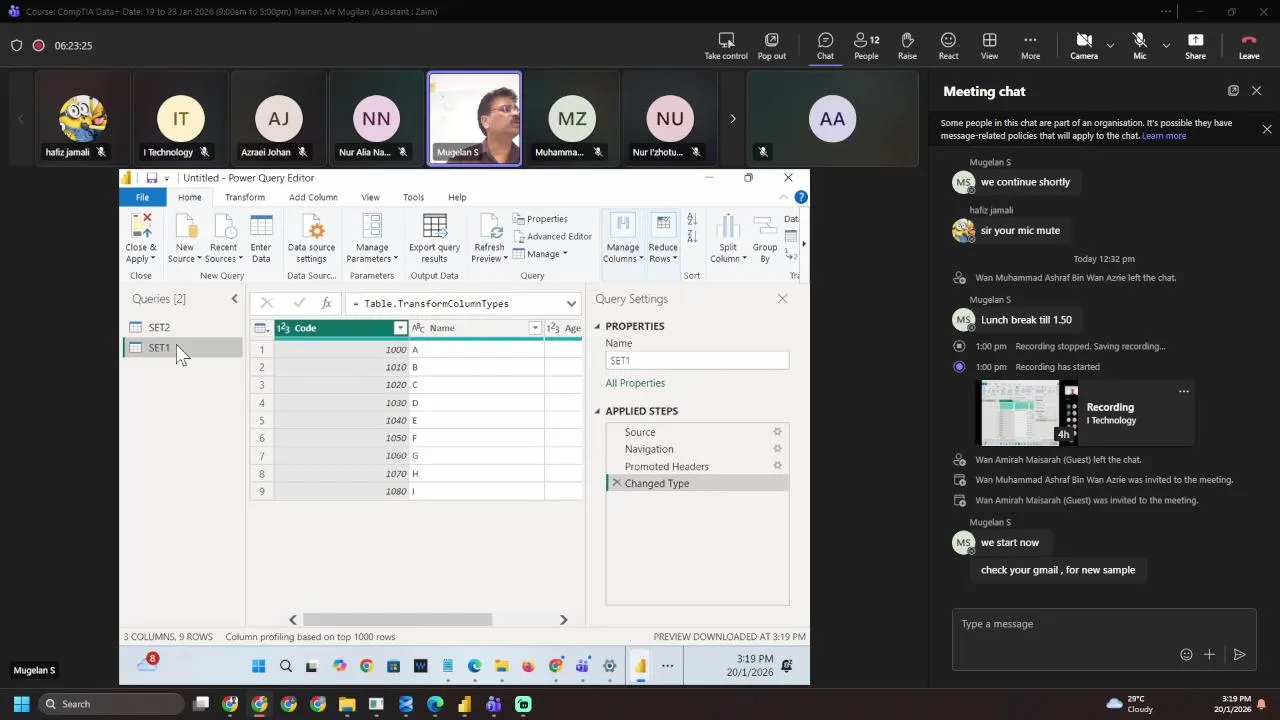The width and height of the screenshot is (1280, 720).
Task: Open More options in Teams toolbar
Action: (1030, 46)
